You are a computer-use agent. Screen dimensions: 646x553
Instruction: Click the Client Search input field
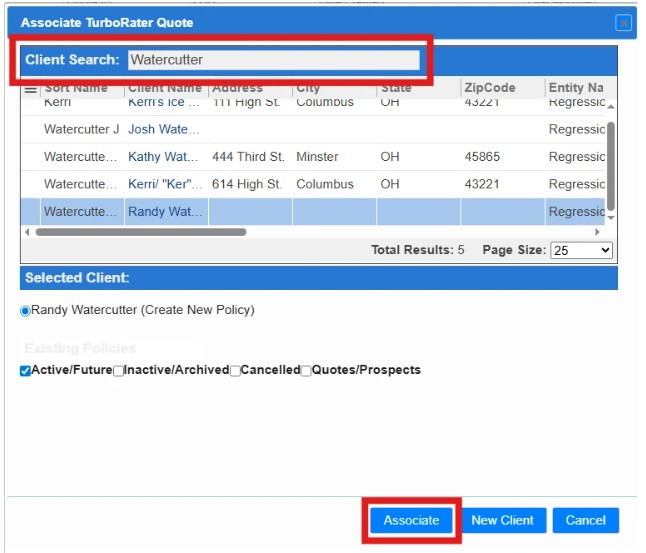tap(274, 60)
